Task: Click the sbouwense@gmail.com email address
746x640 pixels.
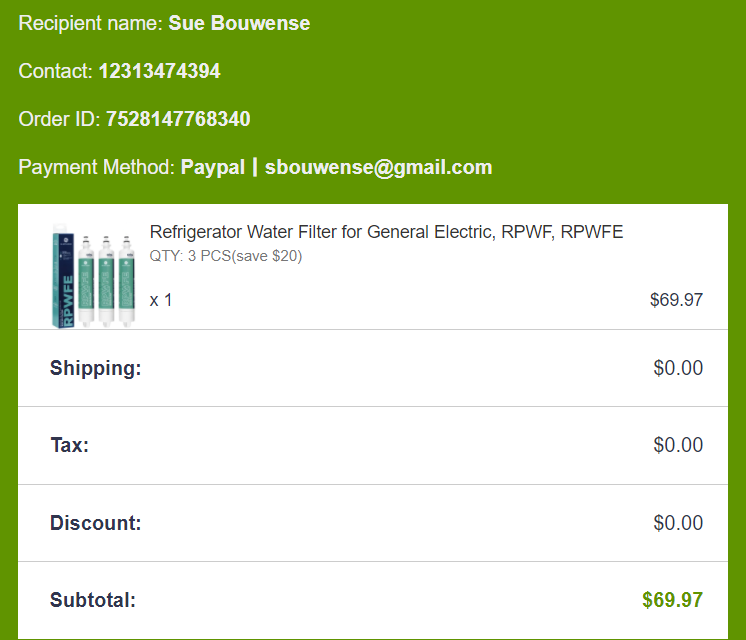Action: [378, 167]
